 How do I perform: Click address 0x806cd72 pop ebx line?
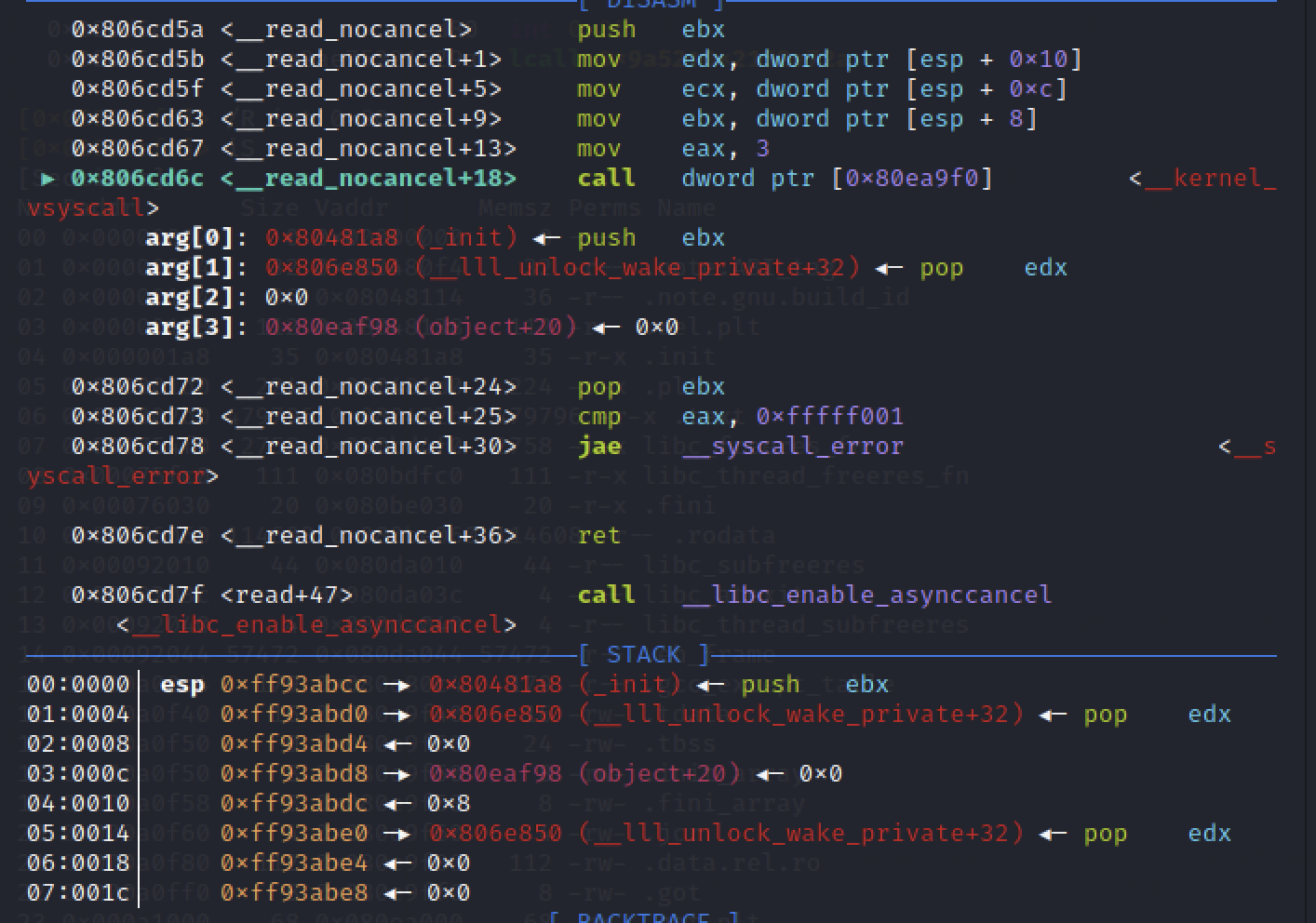coord(138,387)
